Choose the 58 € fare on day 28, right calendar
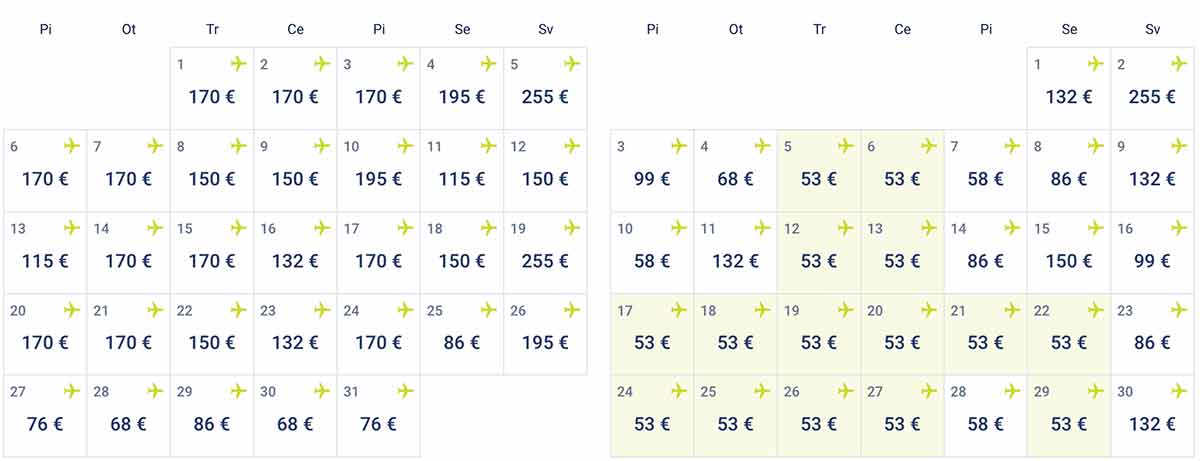 click(985, 425)
